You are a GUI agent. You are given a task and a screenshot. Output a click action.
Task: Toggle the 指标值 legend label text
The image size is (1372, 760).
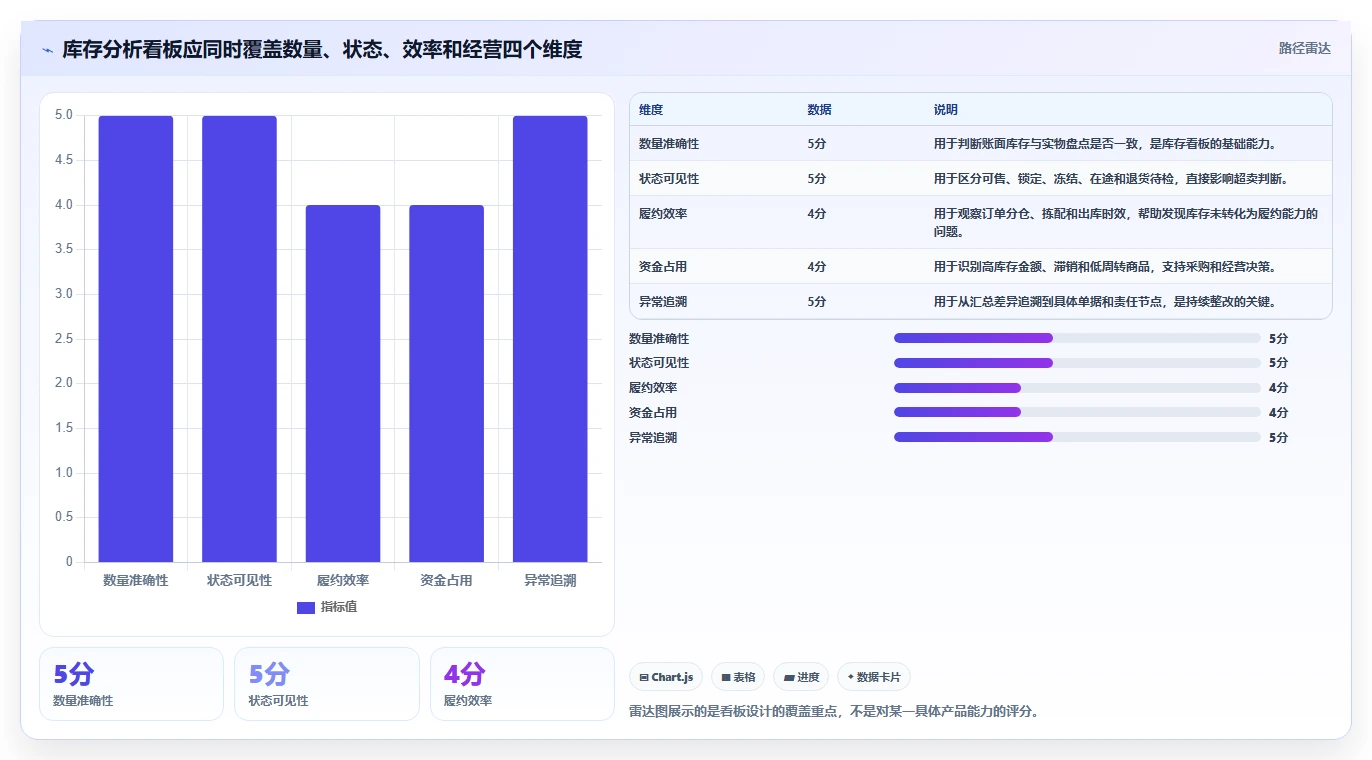[x=339, y=607]
